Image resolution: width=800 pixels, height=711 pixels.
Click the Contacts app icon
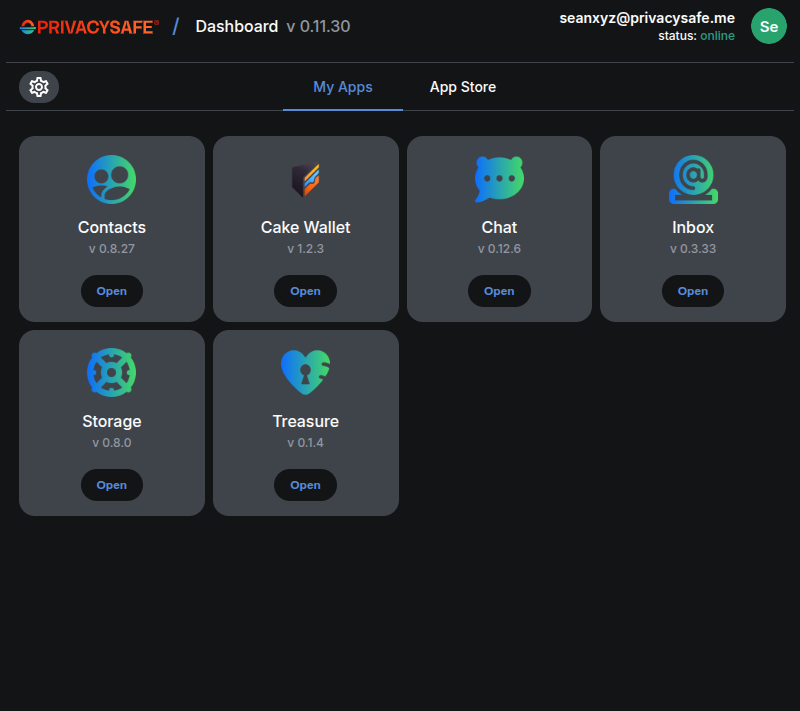pyautogui.click(x=112, y=180)
